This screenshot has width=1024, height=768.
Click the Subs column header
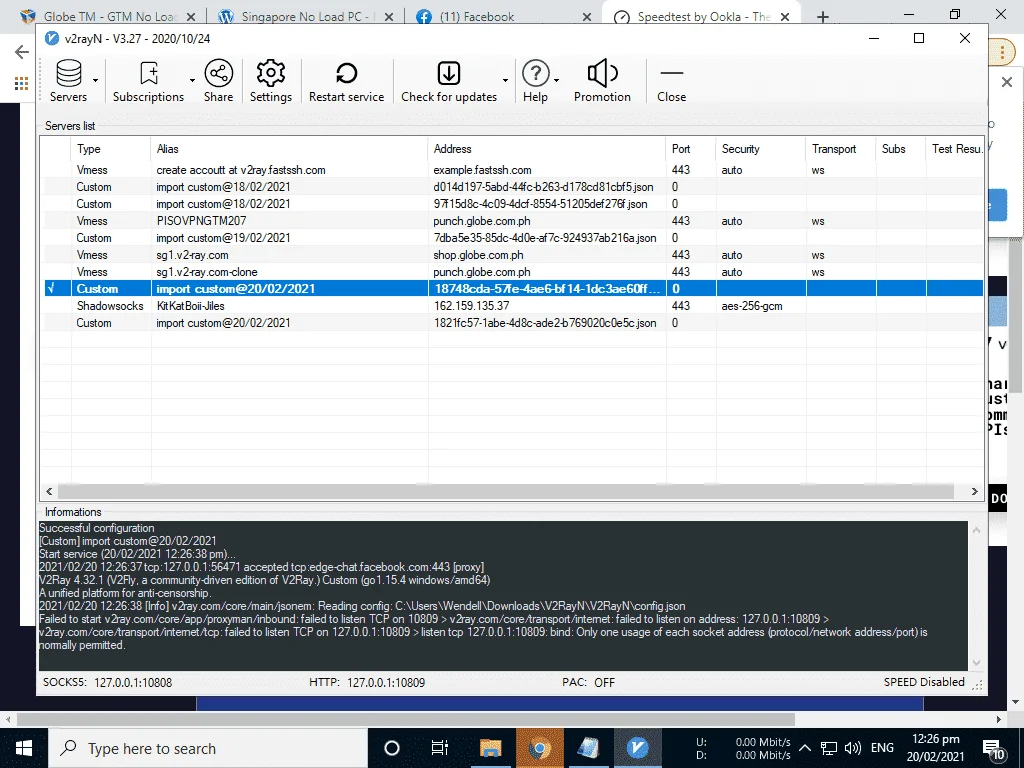pyautogui.click(x=900, y=149)
